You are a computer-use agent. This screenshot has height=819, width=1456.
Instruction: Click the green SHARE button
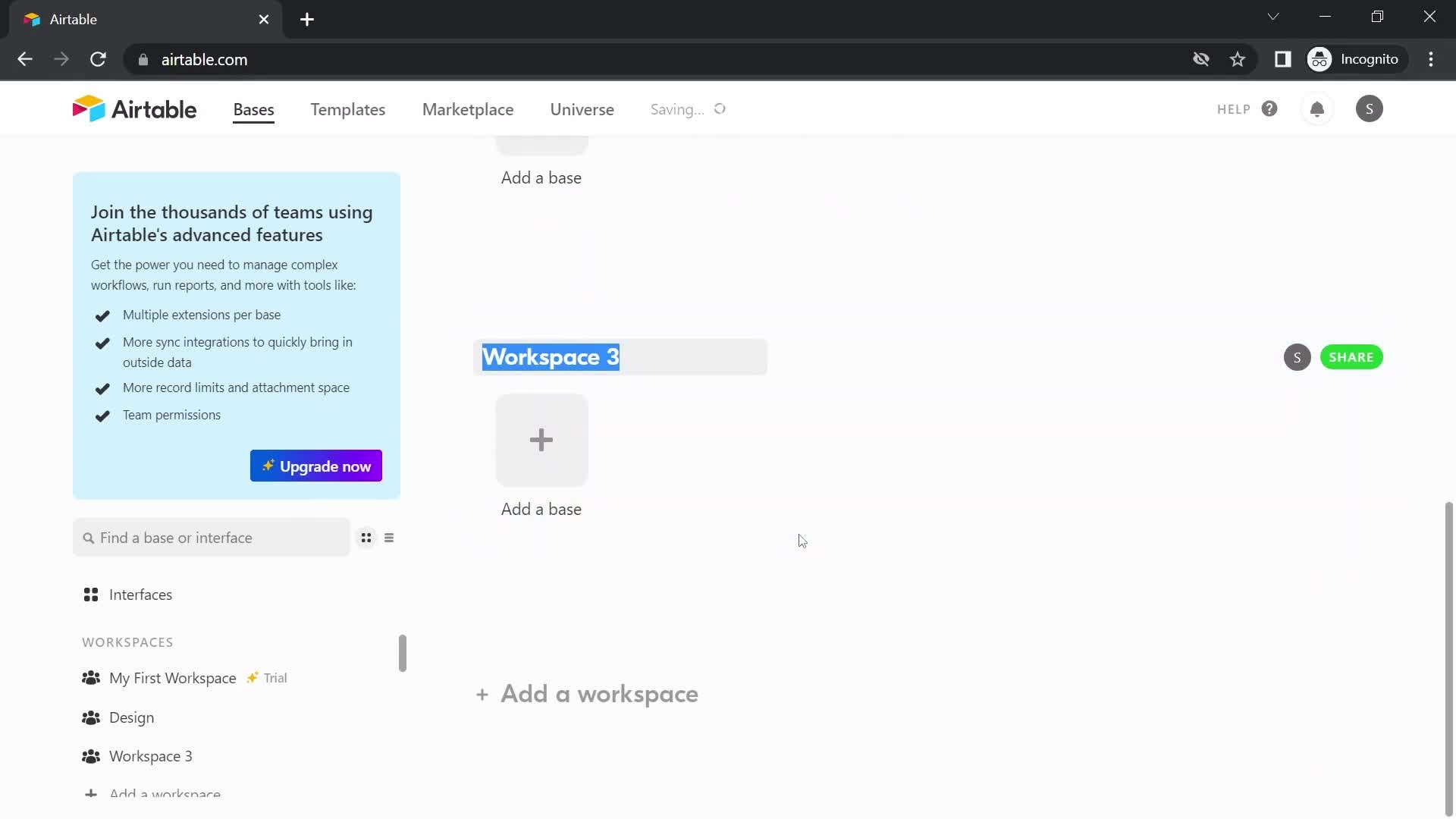pyautogui.click(x=1350, y=356)
